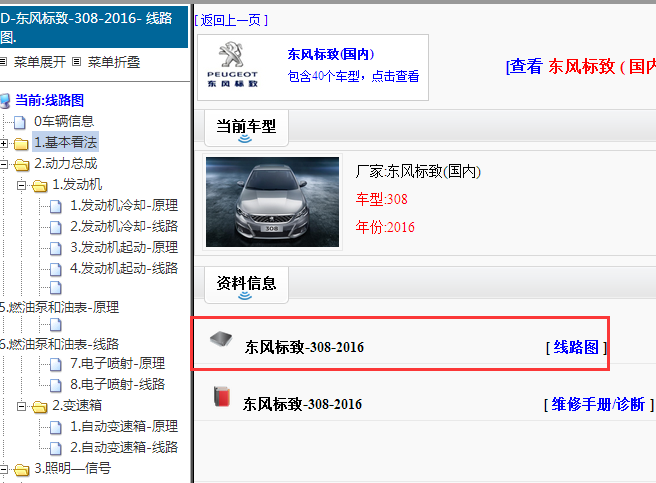
Task: Open the 当前车型 tab
Action: [246, 128]
